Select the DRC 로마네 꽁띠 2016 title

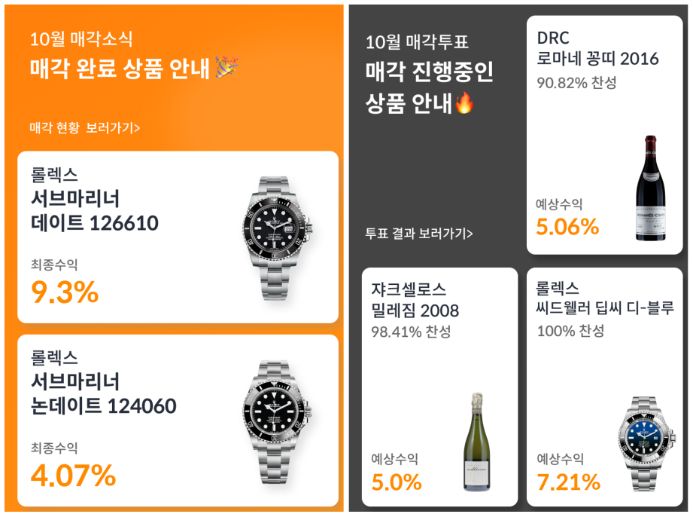point(598,48)
